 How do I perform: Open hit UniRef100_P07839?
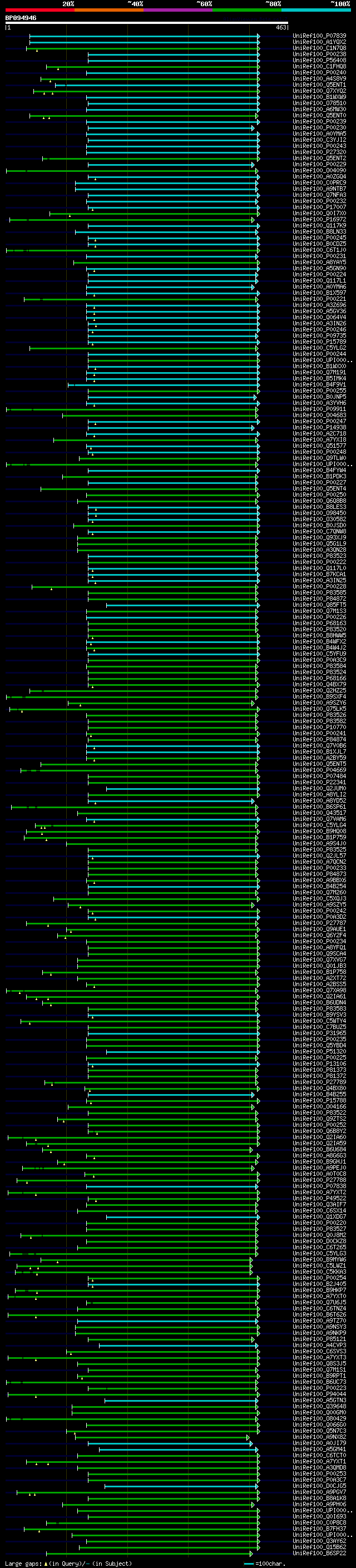[319, 36]
